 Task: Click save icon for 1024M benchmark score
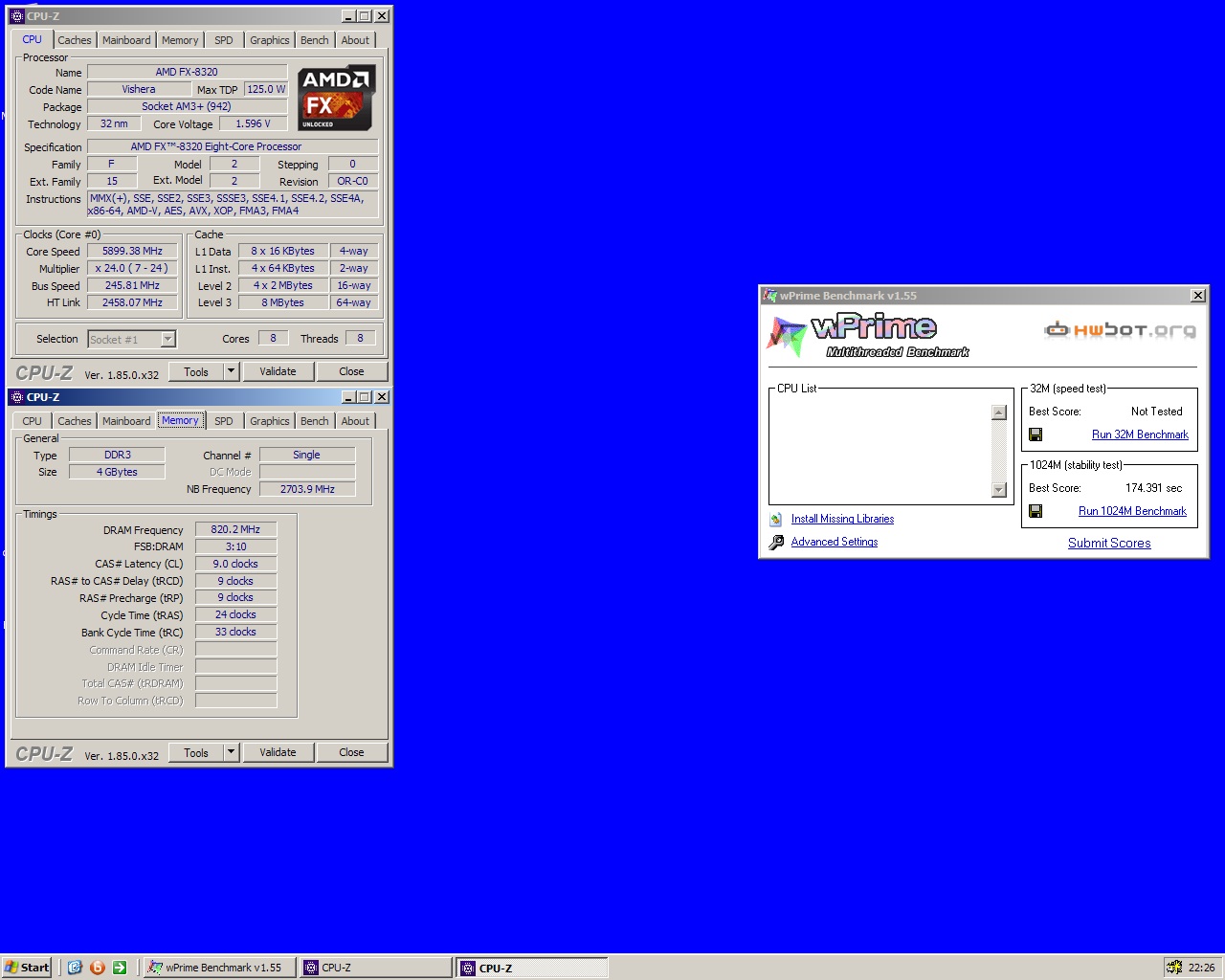tap(1036, 511)
